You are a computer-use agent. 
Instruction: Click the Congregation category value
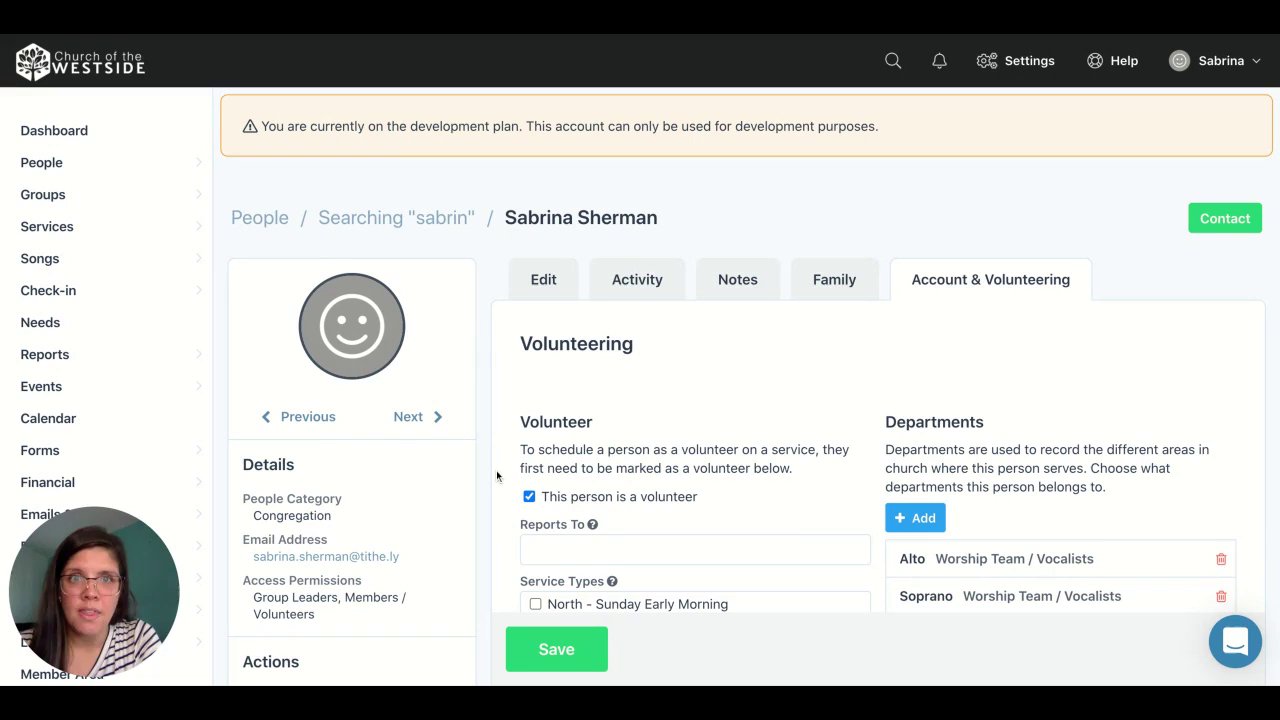tap(292, 516)
